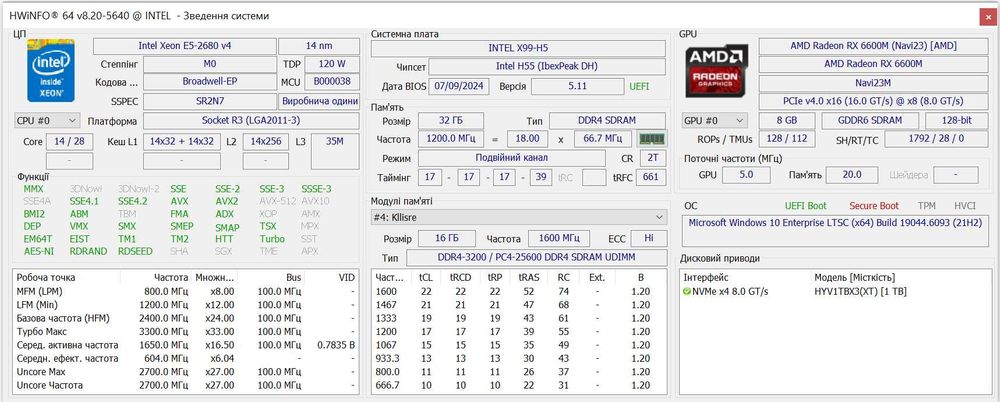1000x402 pixels.
Task: Click the tRAS timing column header
Action: [x=529, y=278]
